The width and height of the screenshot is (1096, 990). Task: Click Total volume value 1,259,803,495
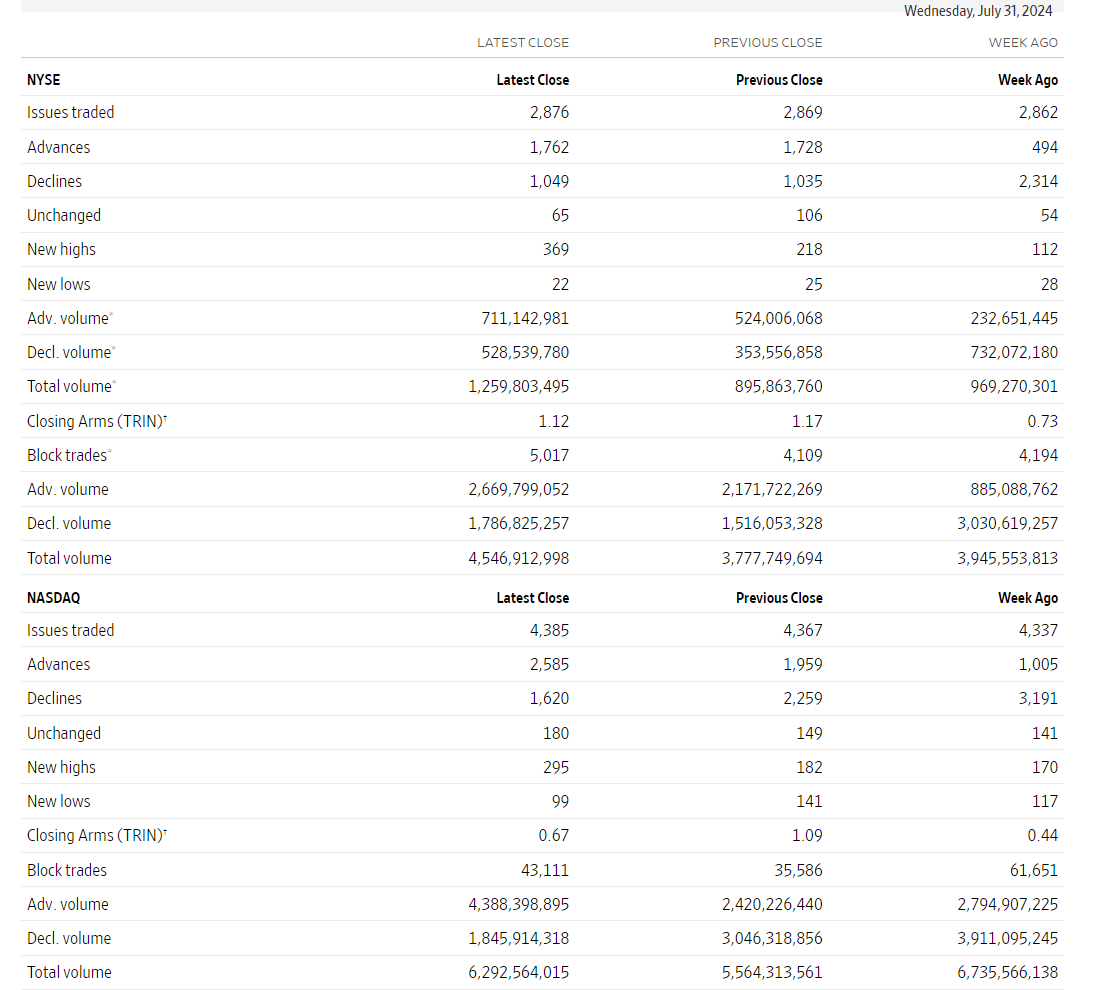point(519,387)
